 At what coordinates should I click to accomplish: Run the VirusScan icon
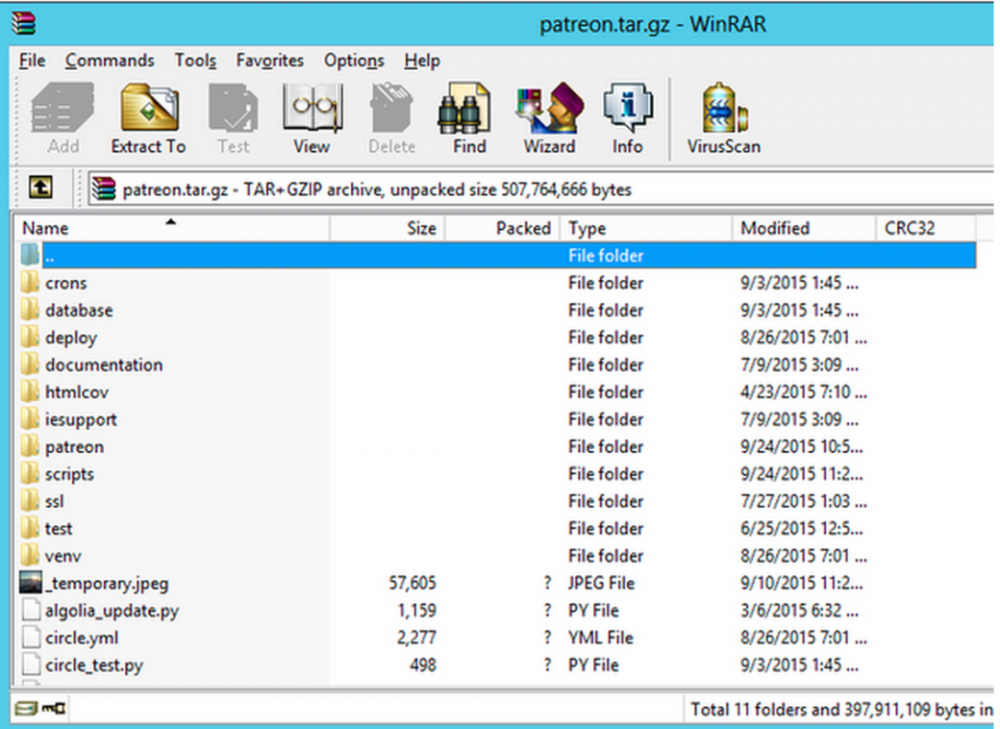coord(724,108)
